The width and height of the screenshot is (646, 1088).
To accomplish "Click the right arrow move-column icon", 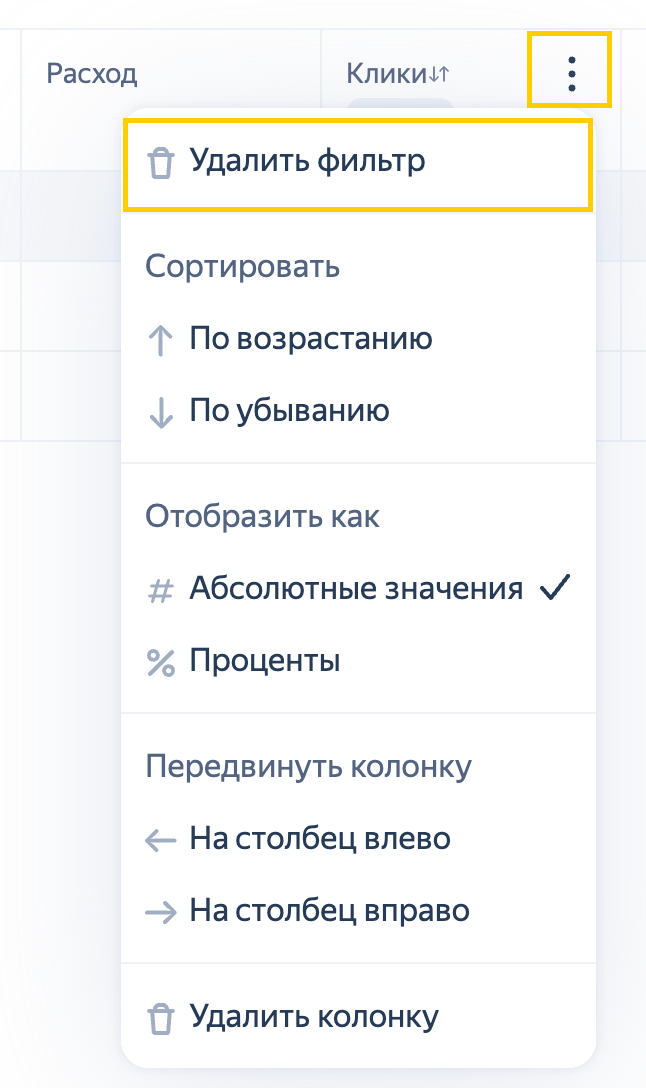I will click(x=160, y=912).
